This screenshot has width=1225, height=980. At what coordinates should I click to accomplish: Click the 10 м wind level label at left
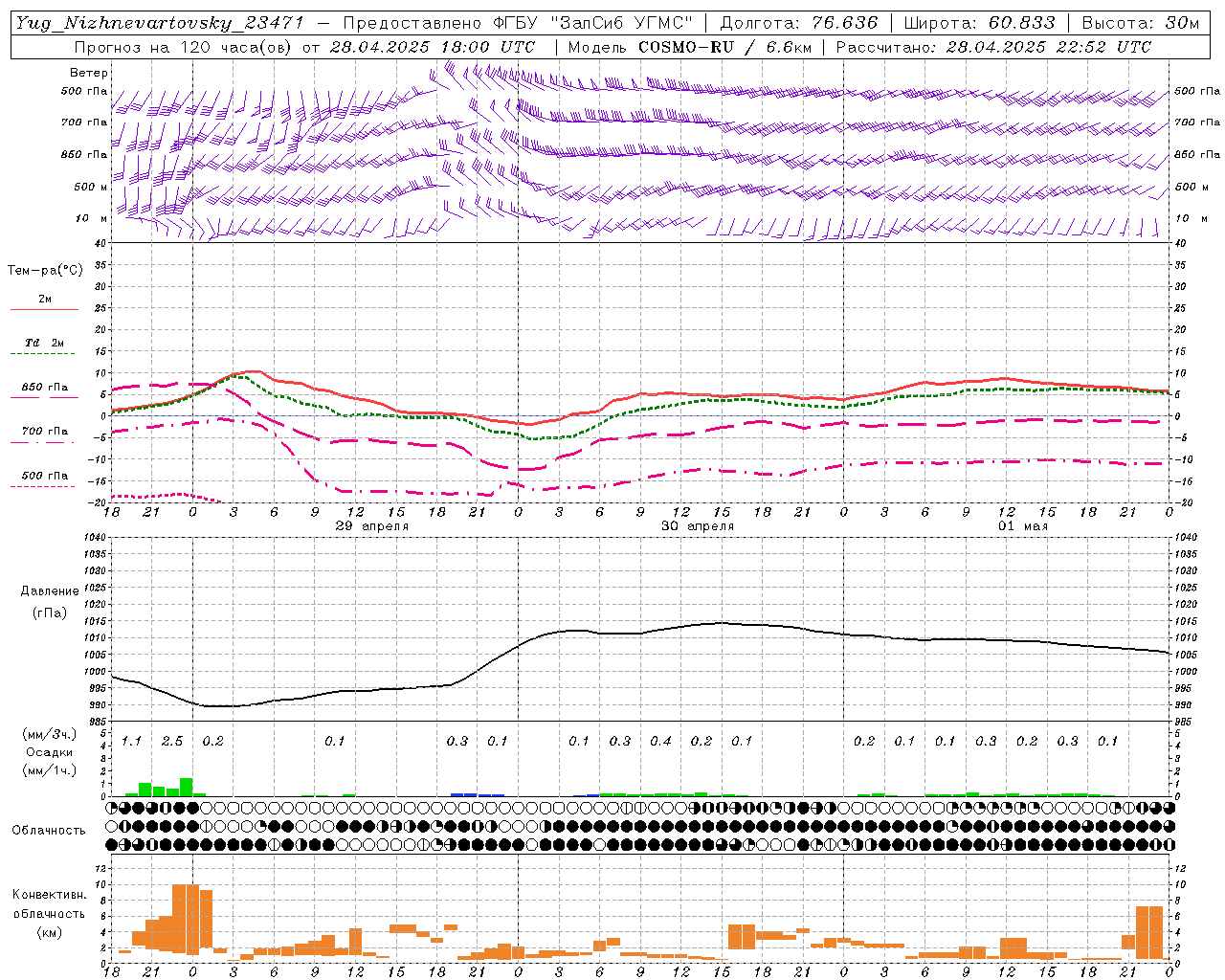(x=92, y=219)
